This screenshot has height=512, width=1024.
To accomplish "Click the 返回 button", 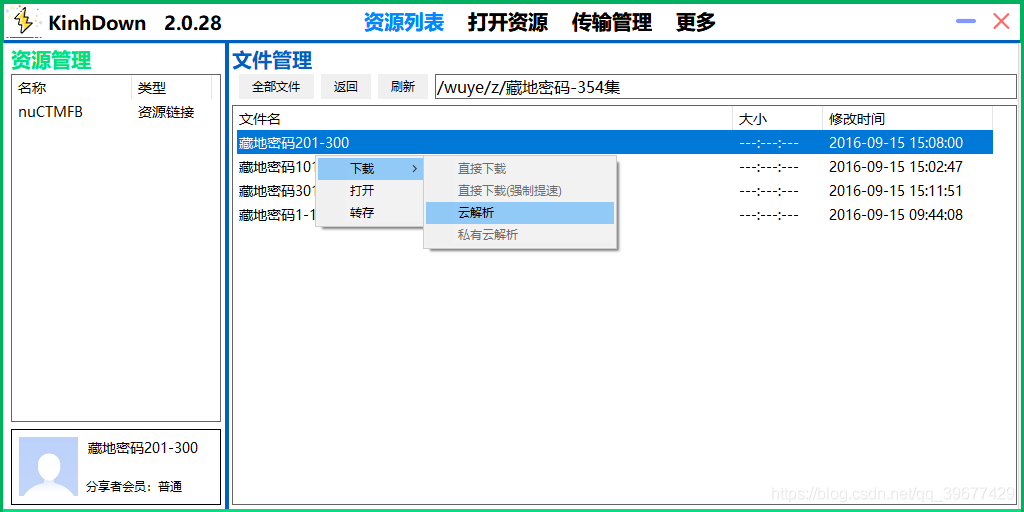I will coord(345,86).
